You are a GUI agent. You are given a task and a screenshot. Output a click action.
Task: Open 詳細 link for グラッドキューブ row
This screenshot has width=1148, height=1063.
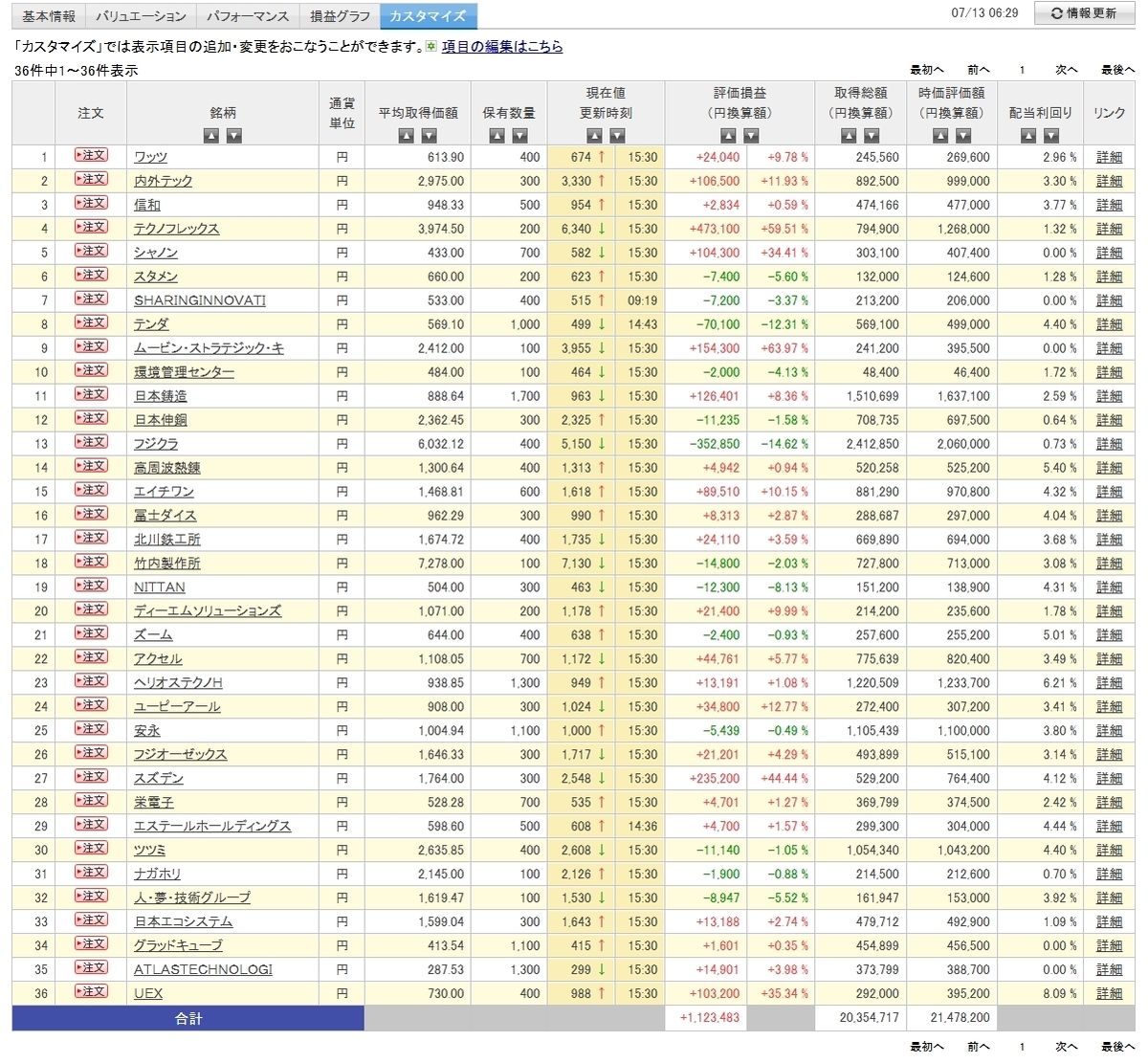[x=1109, y=945]
